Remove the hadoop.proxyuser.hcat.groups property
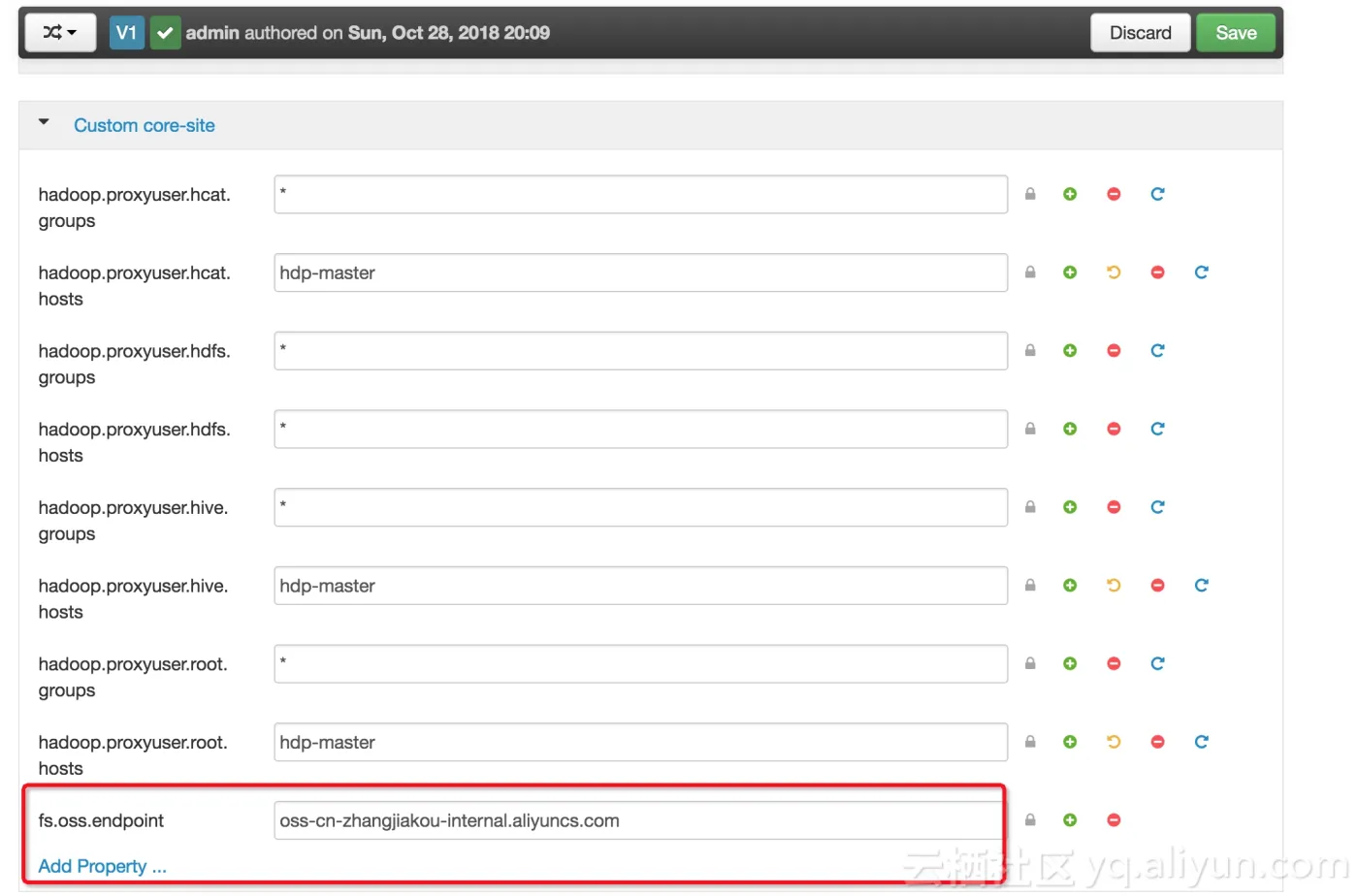The width and height of the screenshot is (1358, 896). [x=1114, y=194]
